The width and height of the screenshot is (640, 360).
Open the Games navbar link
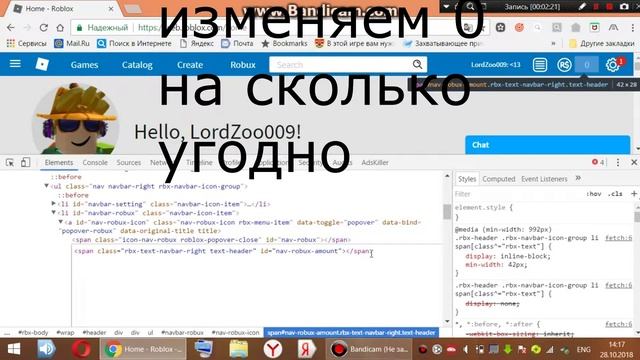[x=84, y=65]
